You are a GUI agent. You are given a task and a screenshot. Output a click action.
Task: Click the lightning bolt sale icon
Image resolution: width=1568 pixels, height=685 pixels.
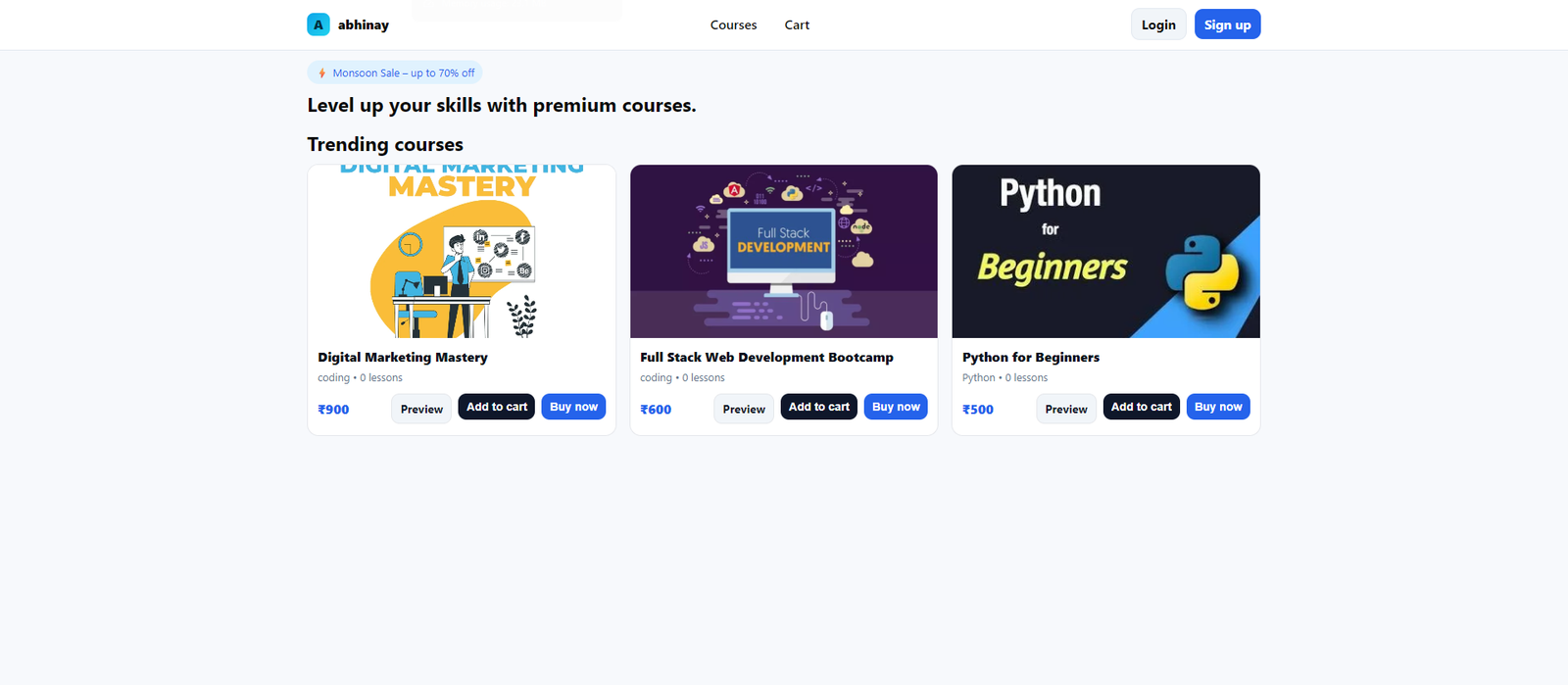pos(321,73)
